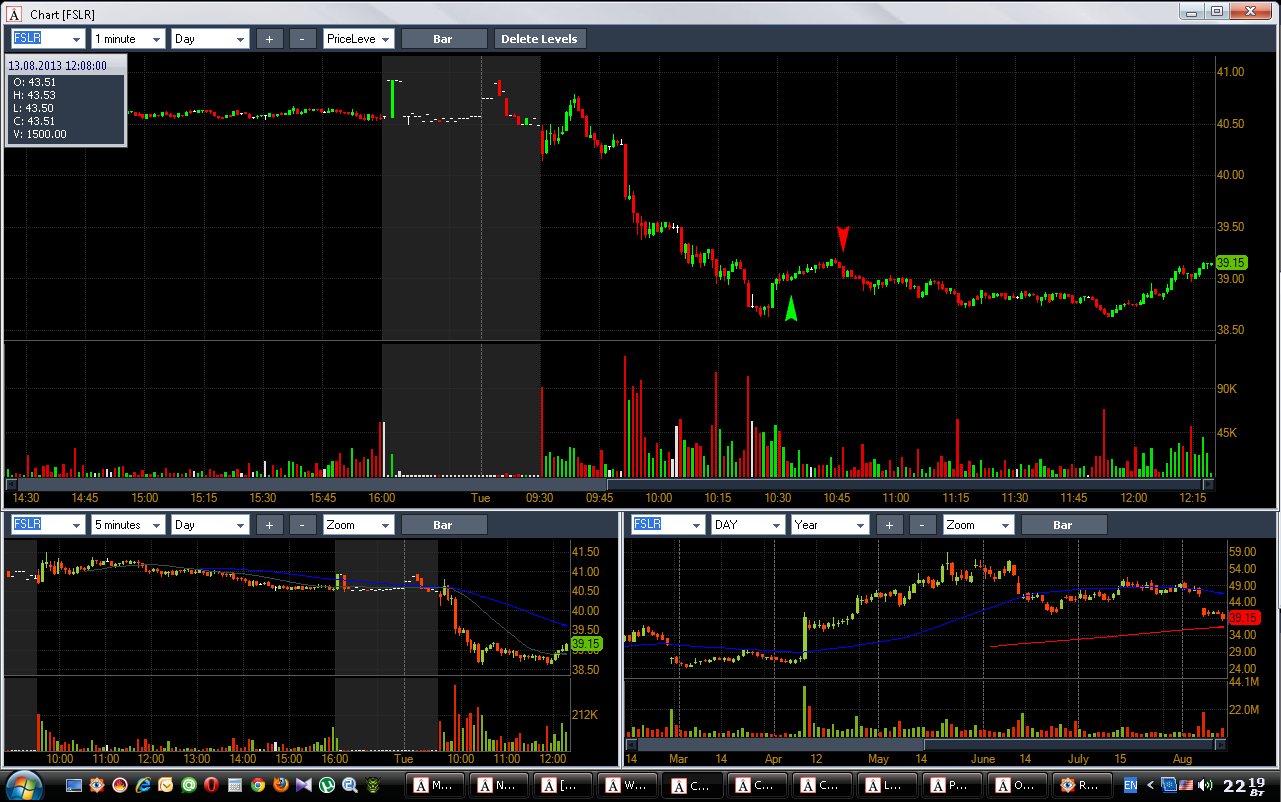Expand the 'Year' range dropdown
Viewport: 1281px width, 802px height.
(x=830, y=524)
